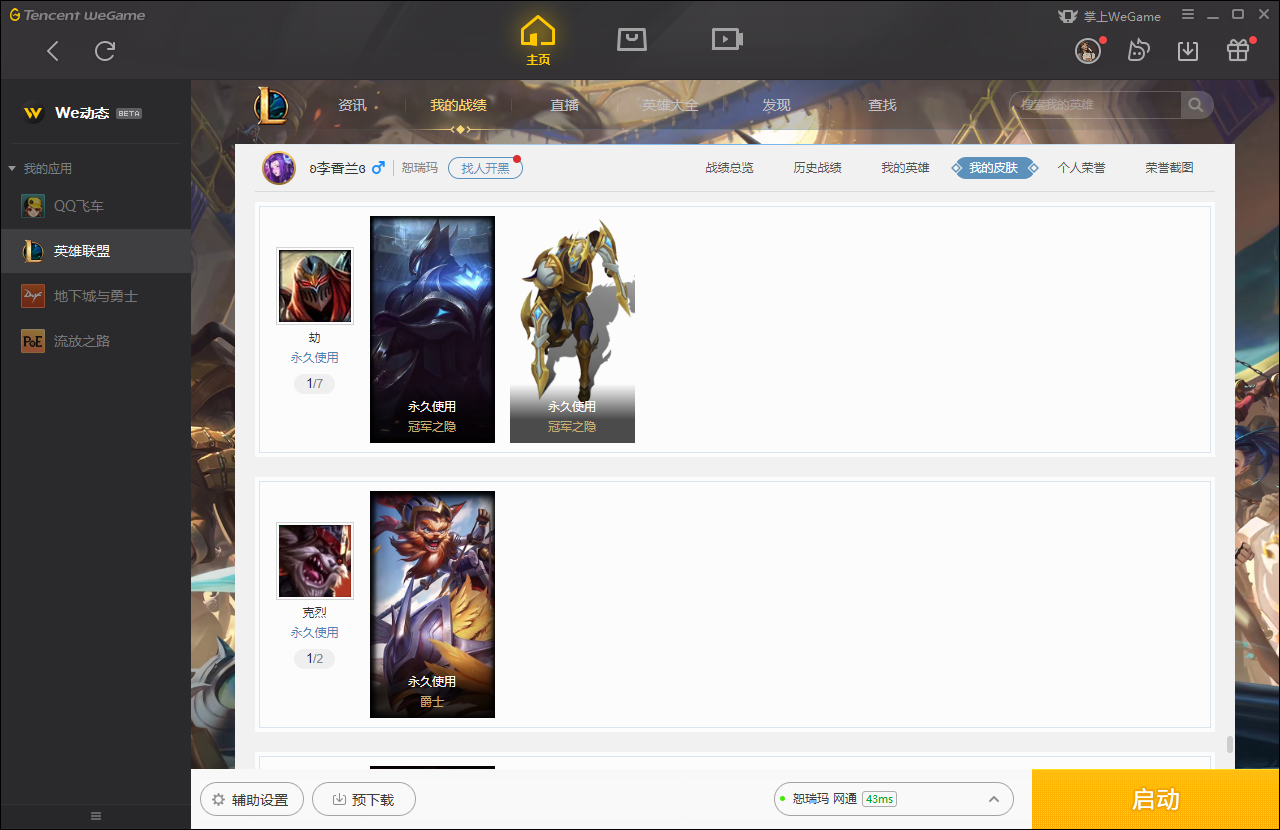Open the download manager icon

1188,51
